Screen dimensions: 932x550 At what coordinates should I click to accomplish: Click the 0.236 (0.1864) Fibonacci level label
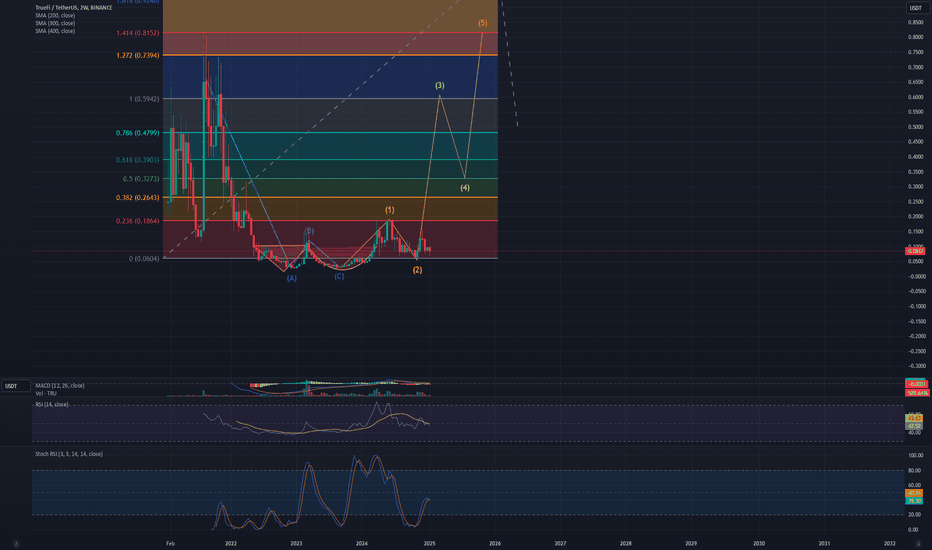[137, 221]
